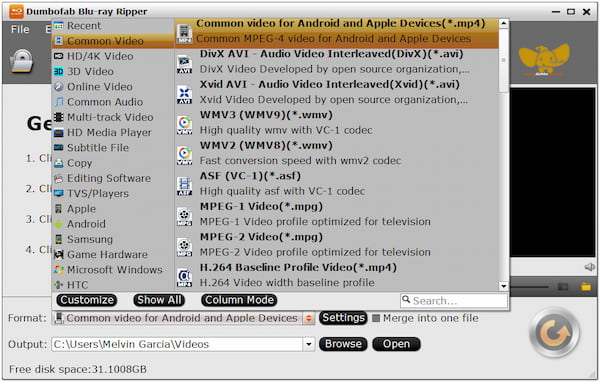This screenshot has height=382, width=600.
Task: Open the 3D Video category
Action: [113, 72]
